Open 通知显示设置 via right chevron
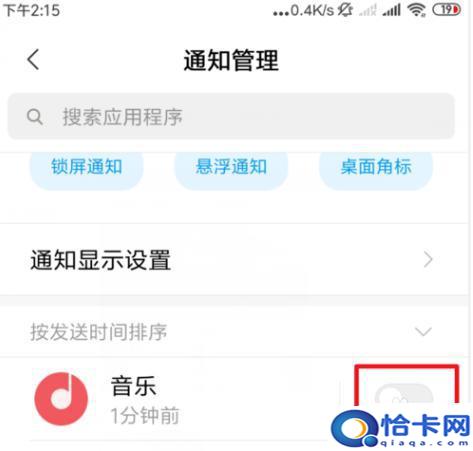 (428, 260)
